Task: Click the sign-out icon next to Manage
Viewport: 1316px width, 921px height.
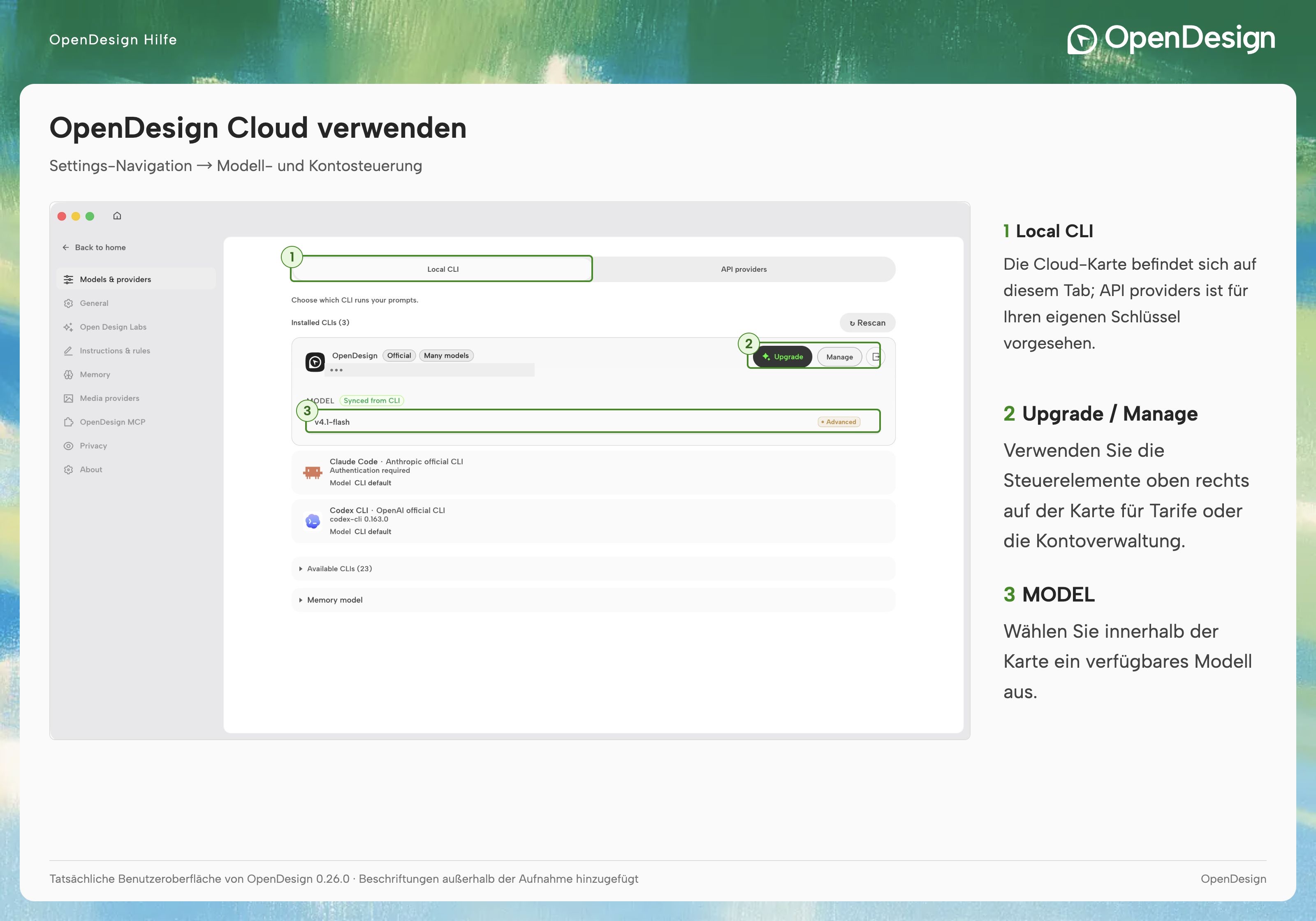Action: pos(875,356)
